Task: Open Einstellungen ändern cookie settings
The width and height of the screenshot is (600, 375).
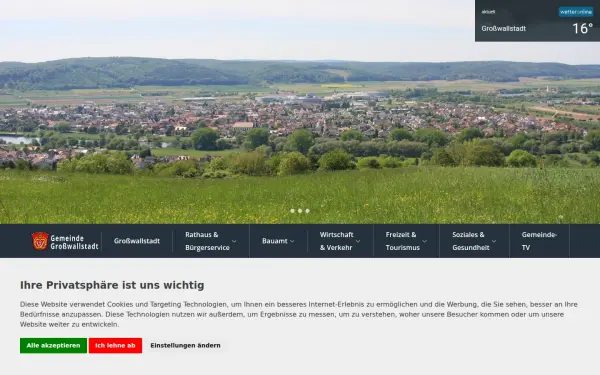Action: [185, 346]
